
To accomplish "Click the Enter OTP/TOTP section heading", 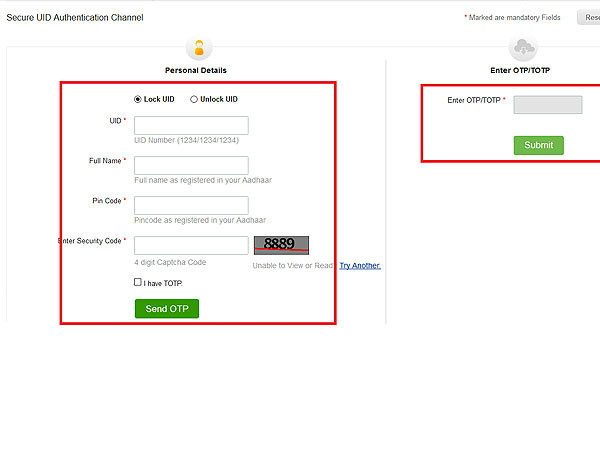I will [523, 70].
